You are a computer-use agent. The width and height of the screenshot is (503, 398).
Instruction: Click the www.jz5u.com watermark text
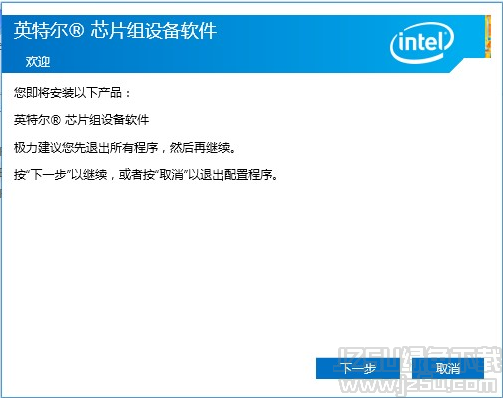[421, 385]
